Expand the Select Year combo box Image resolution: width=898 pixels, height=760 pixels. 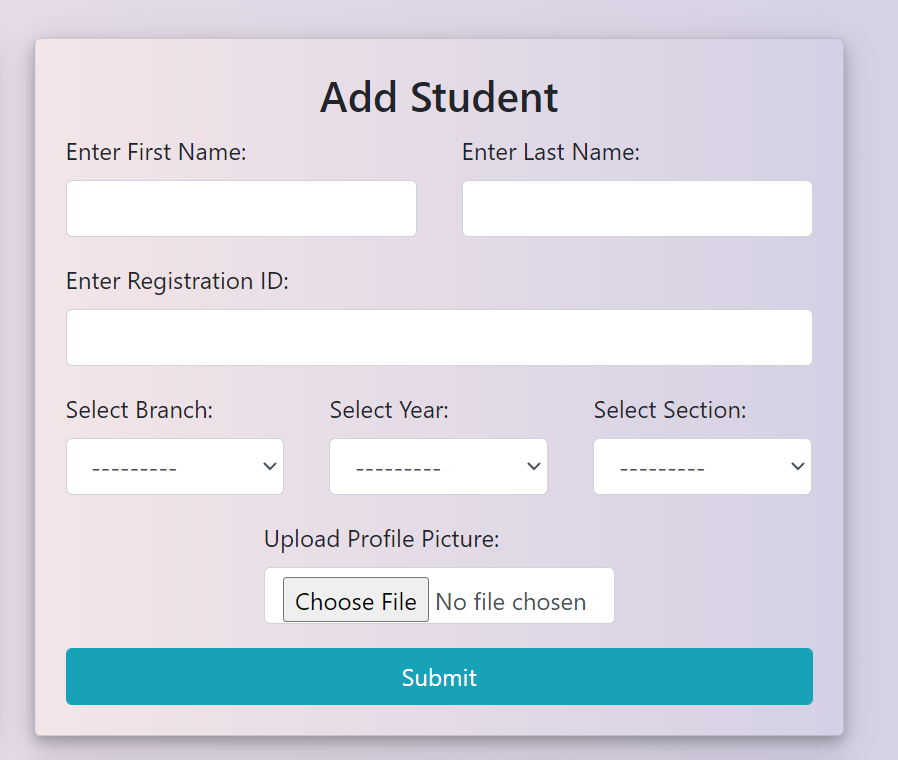(438, 467)
